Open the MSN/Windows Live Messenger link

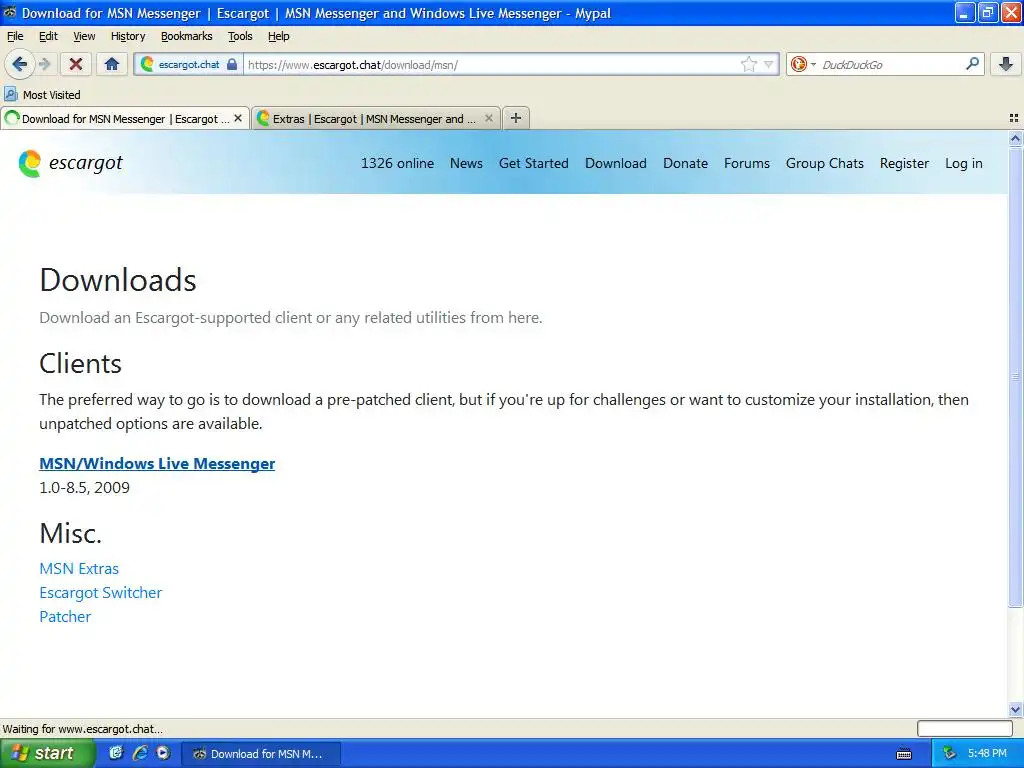point(157,464)
